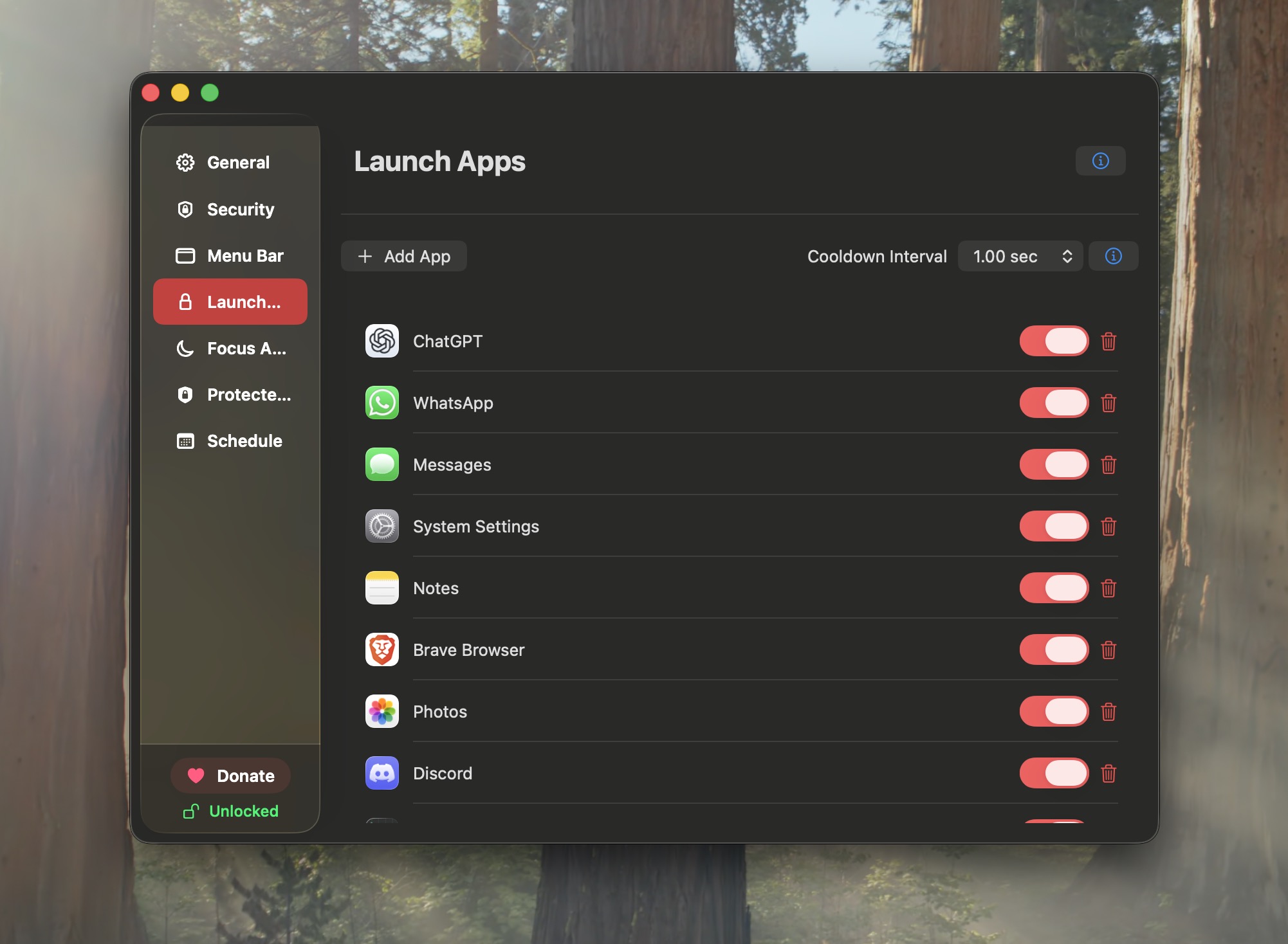Disable the System Settings toggle

point(1054,526)
